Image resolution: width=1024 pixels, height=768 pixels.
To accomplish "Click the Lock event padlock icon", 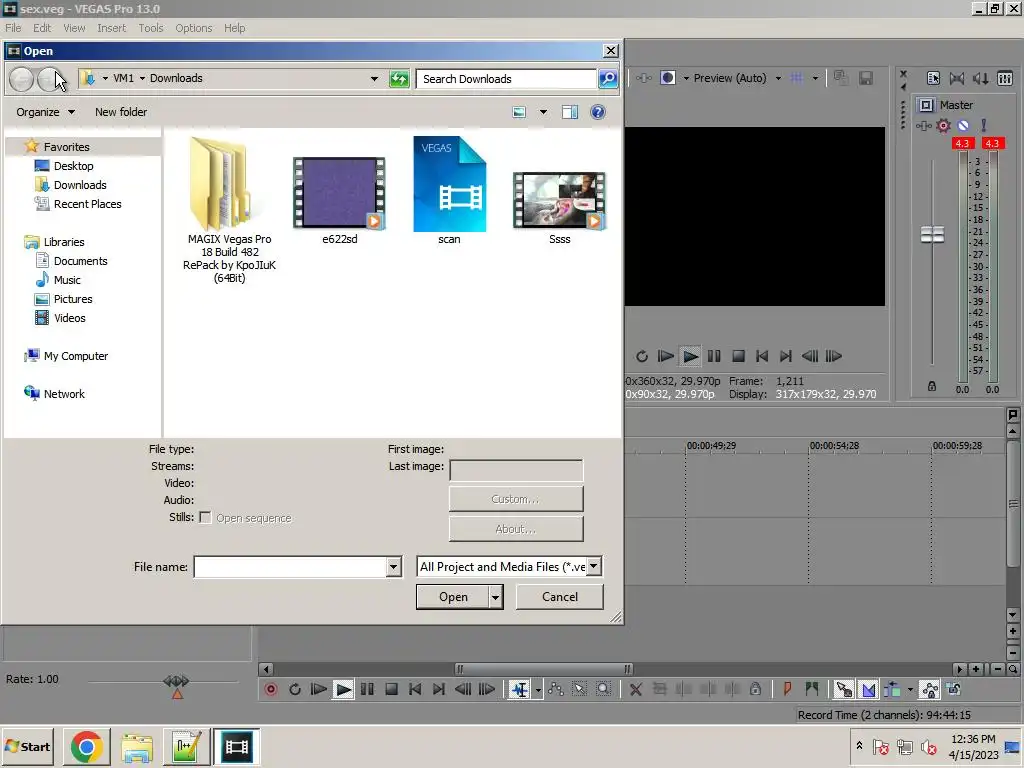I will pyautogui.click(x=756, y=690).
